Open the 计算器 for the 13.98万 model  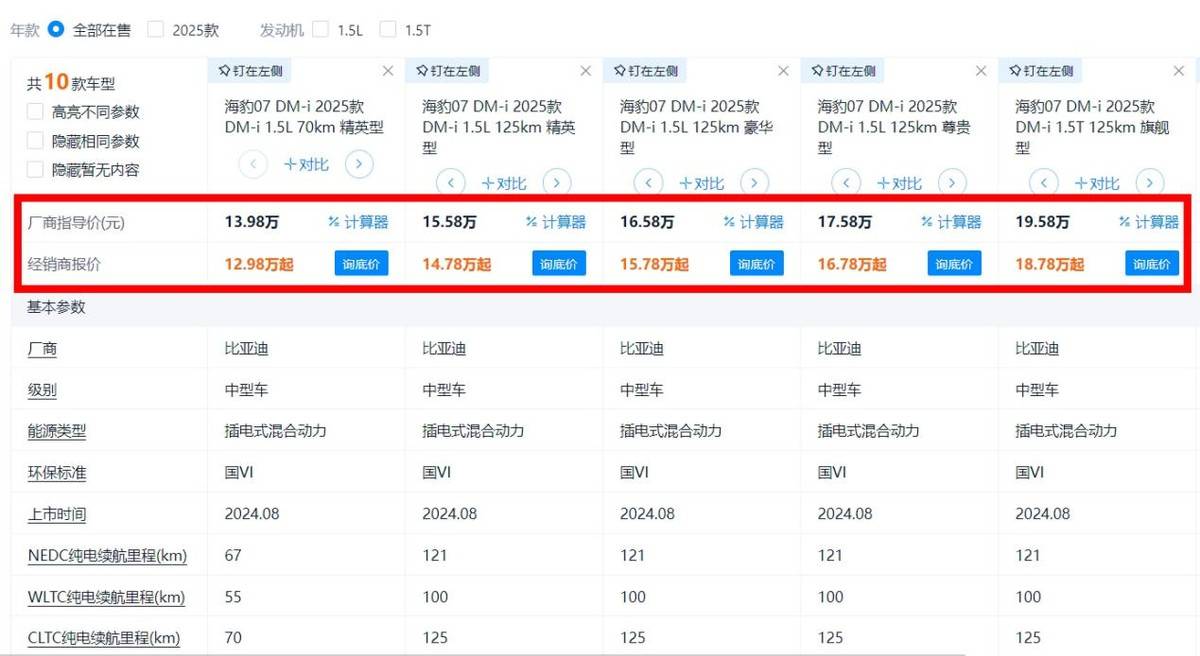[x=358, y=222]
